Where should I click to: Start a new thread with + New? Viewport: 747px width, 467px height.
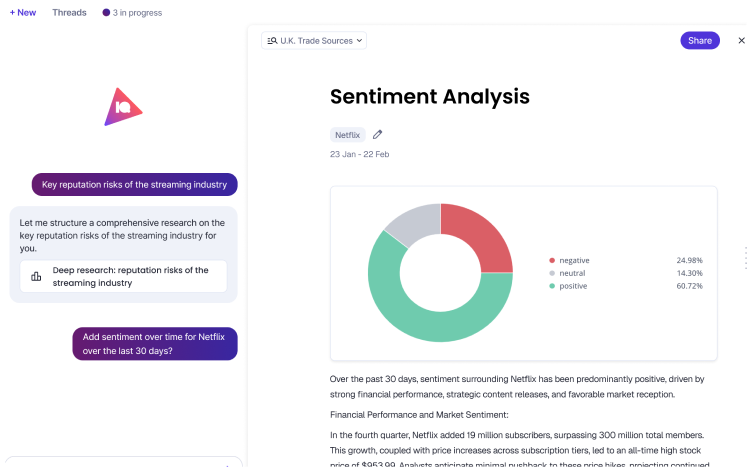[23, 12]
